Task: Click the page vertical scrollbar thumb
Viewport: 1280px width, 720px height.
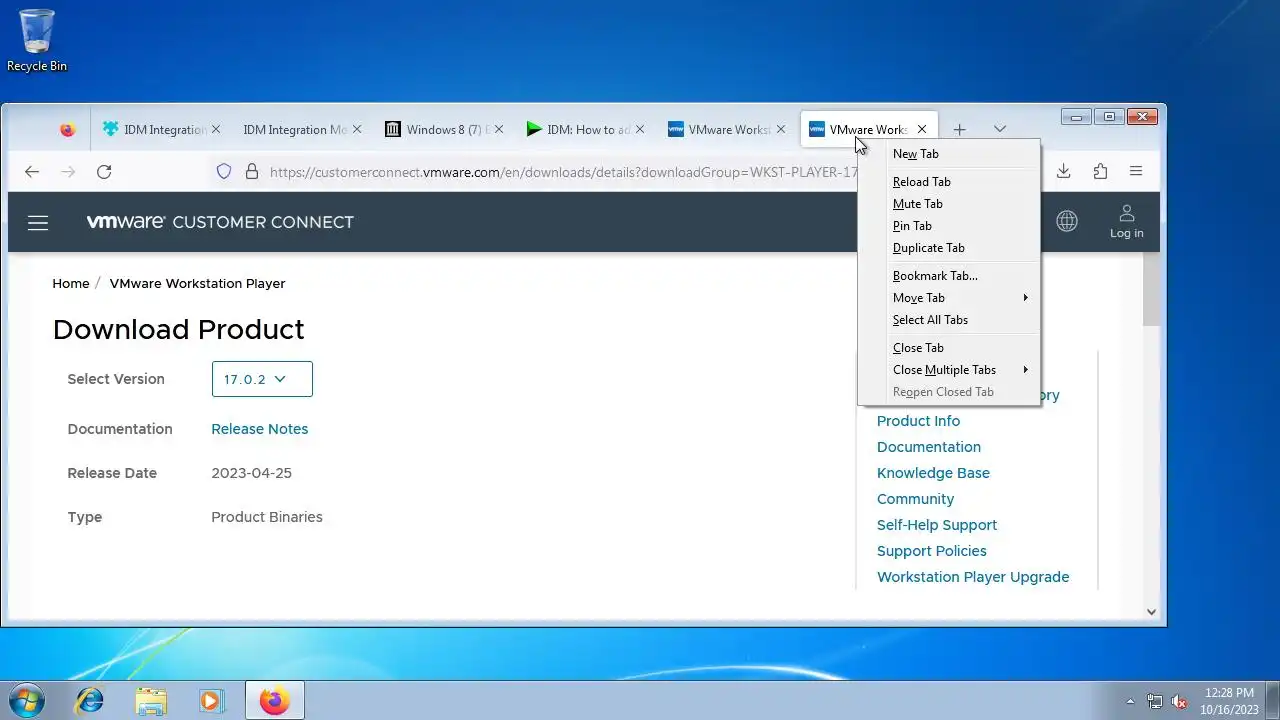Action: coord(1151,288)
